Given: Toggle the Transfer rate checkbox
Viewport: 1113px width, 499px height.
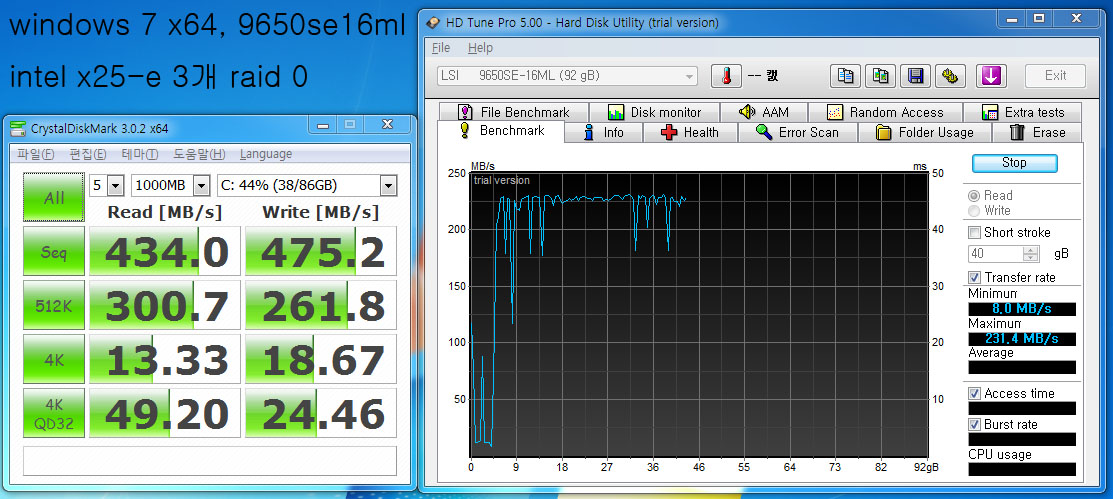Looking at the screenshot, I should click(975, 278).
